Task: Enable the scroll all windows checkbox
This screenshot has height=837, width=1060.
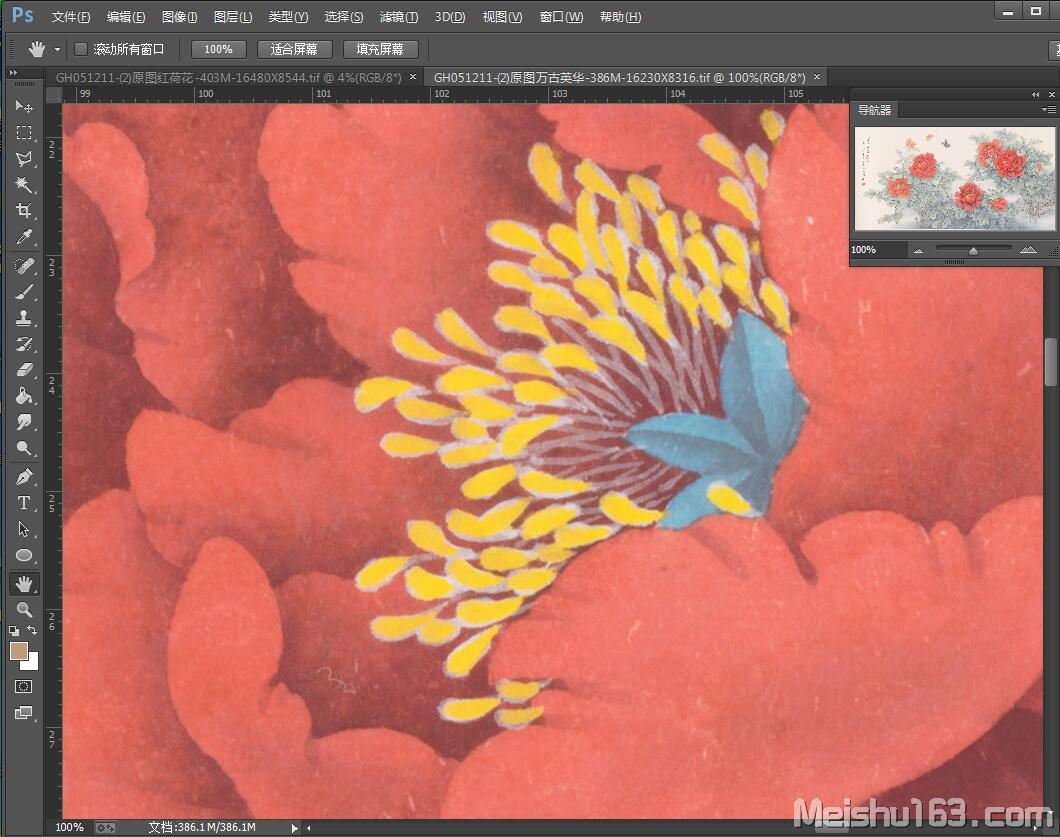Action: 80,49
